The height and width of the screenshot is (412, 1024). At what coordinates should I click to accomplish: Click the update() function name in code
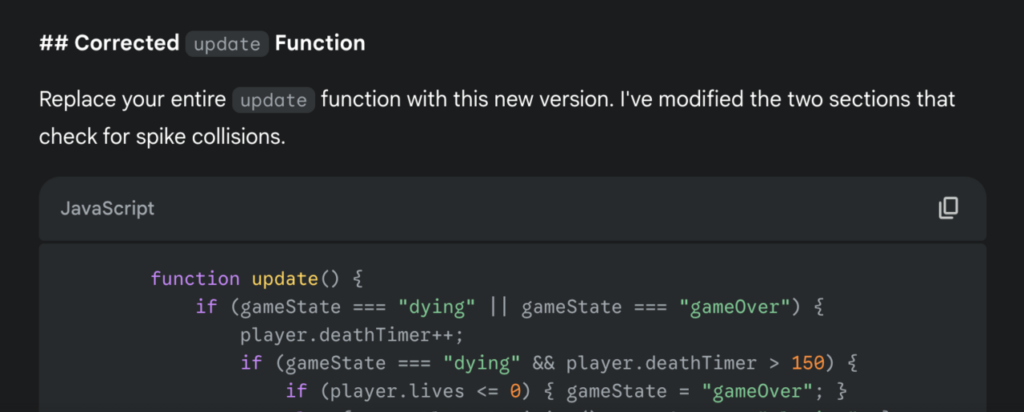(296, 279)
